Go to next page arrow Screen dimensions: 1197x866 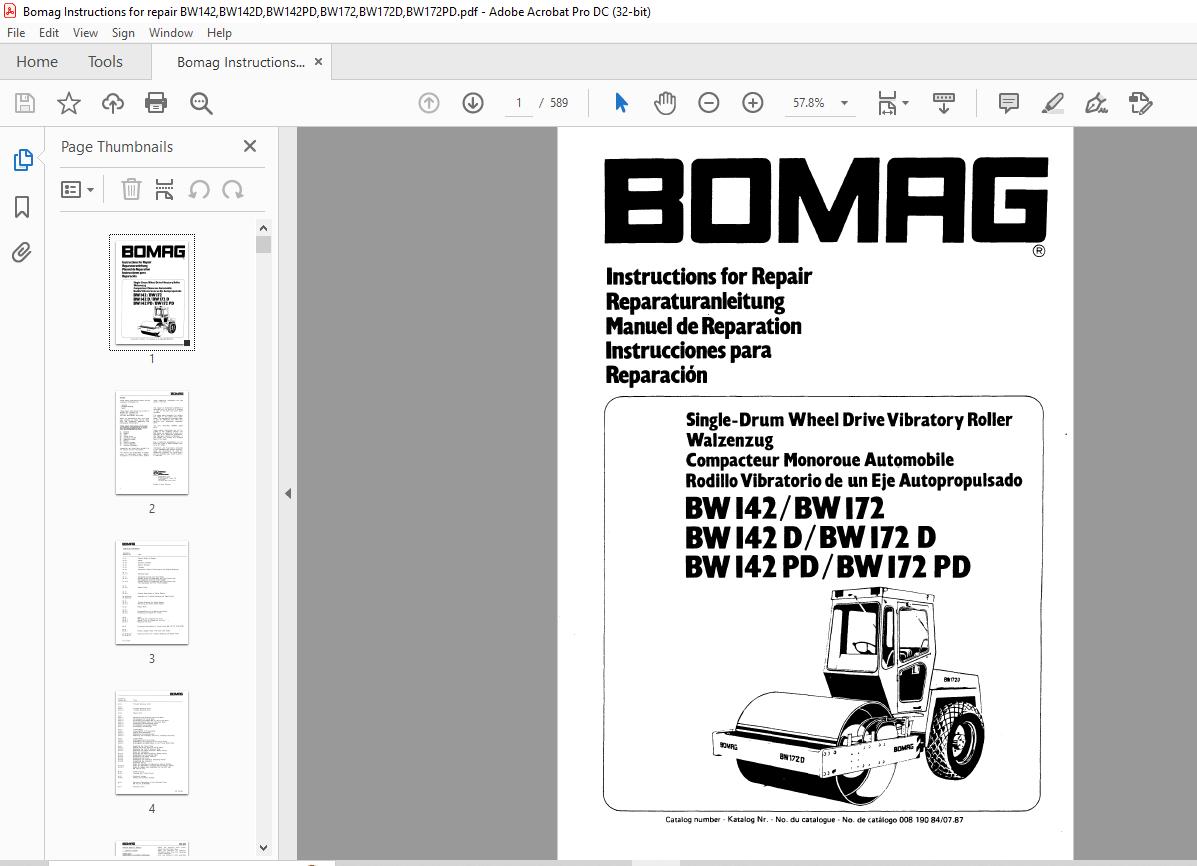[x=473, y=103]
